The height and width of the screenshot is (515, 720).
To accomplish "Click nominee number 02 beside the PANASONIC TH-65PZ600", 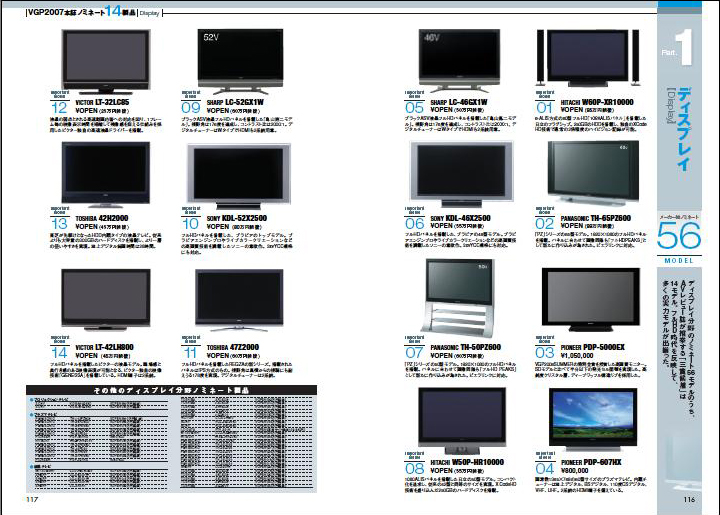I will pyautogui.click(x=545, y=224).
